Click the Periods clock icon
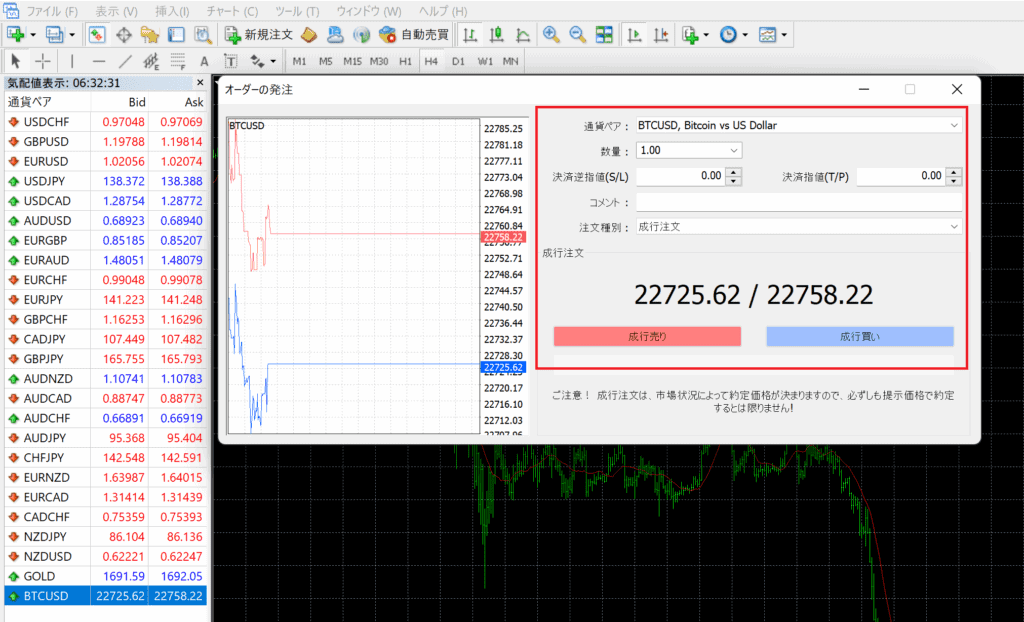 click(728, 34)
